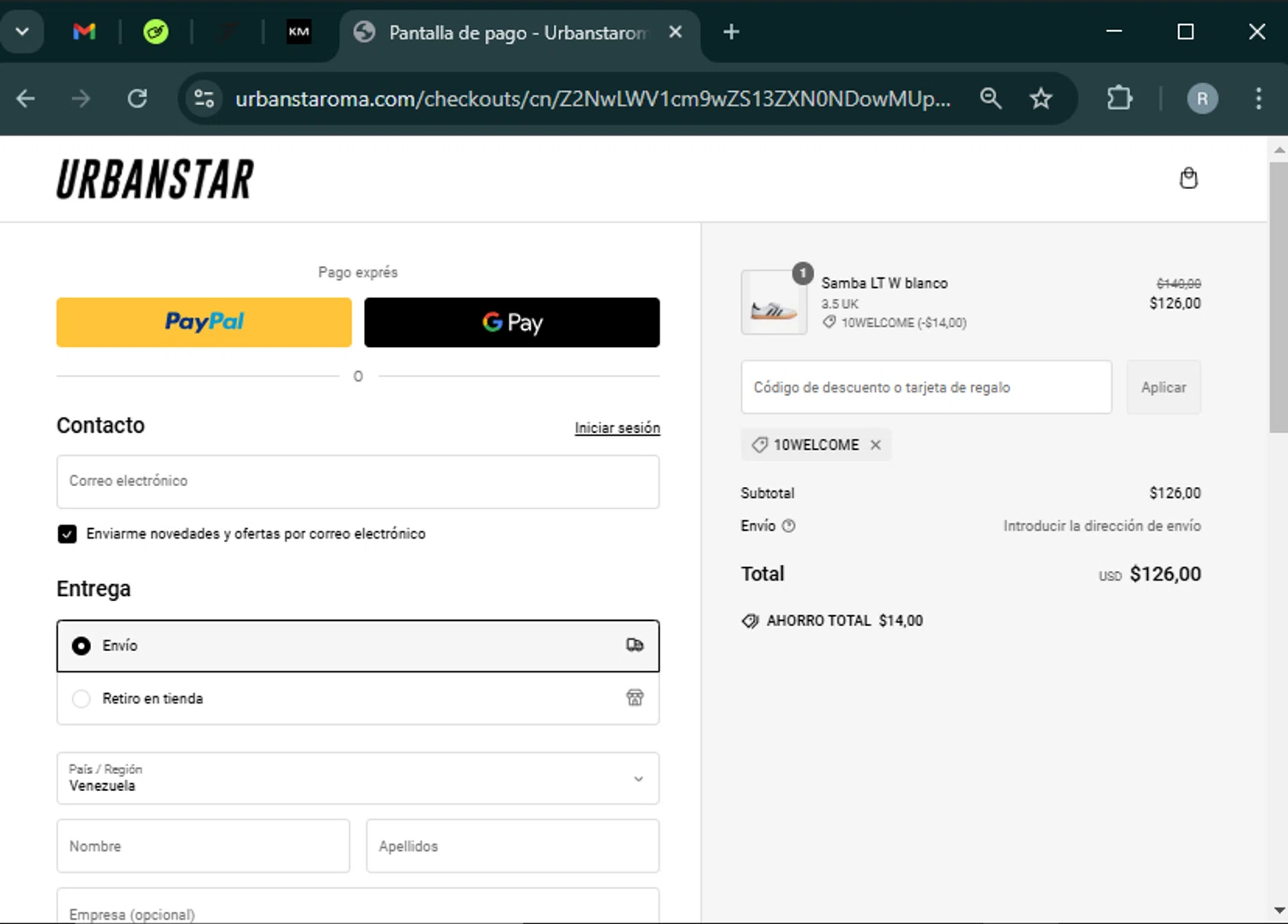
Task: View site information icon in address bar
Action: point(204,99)
